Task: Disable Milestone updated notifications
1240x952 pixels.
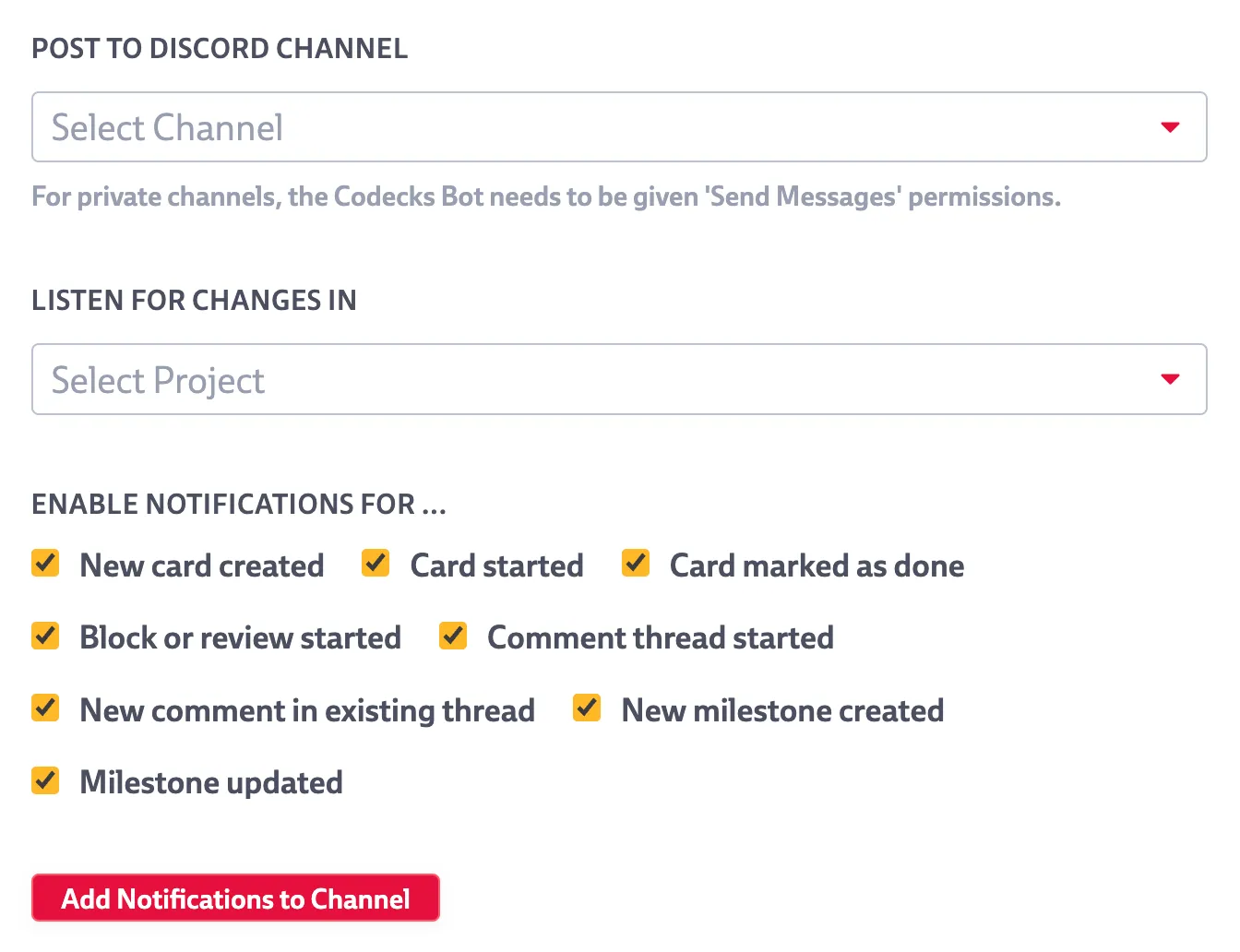Action: pos(45,781)
